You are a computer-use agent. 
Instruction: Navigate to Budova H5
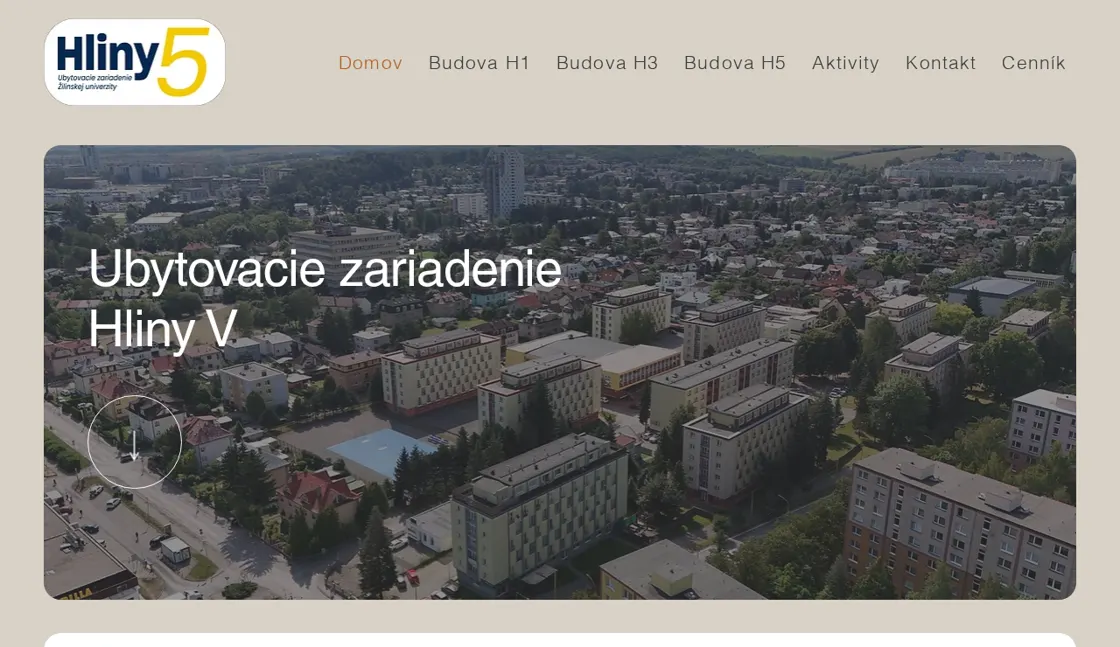coord(734,63)
